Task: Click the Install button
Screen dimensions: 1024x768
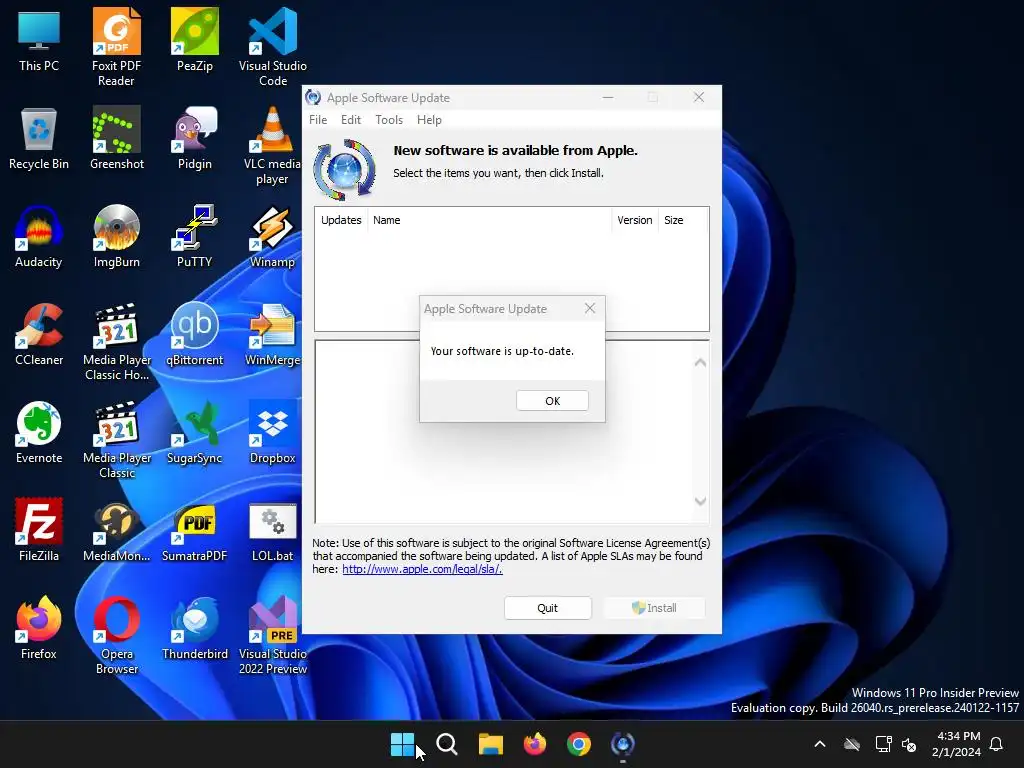Action: [654, 608]
